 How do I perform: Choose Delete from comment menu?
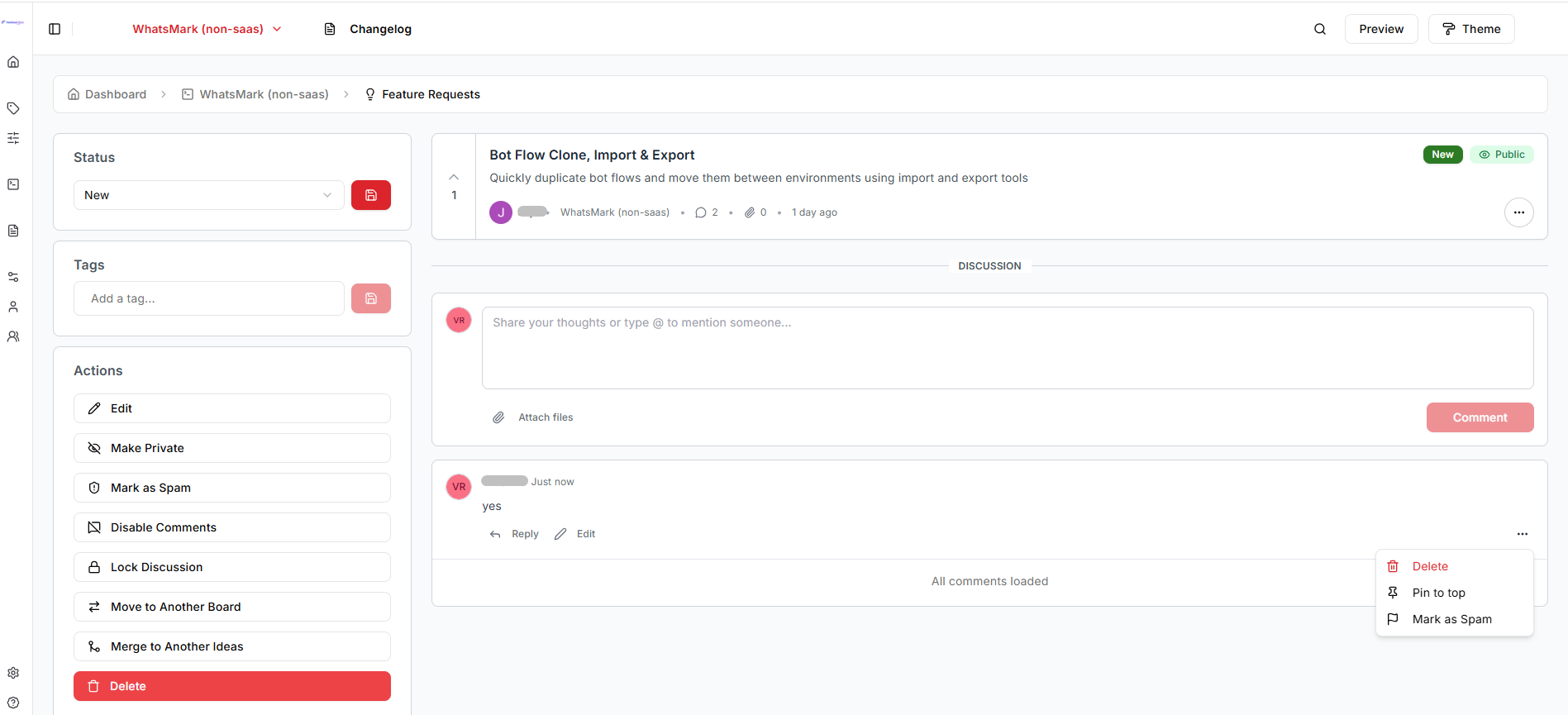pyautogui.click(x=1430, y=566)
